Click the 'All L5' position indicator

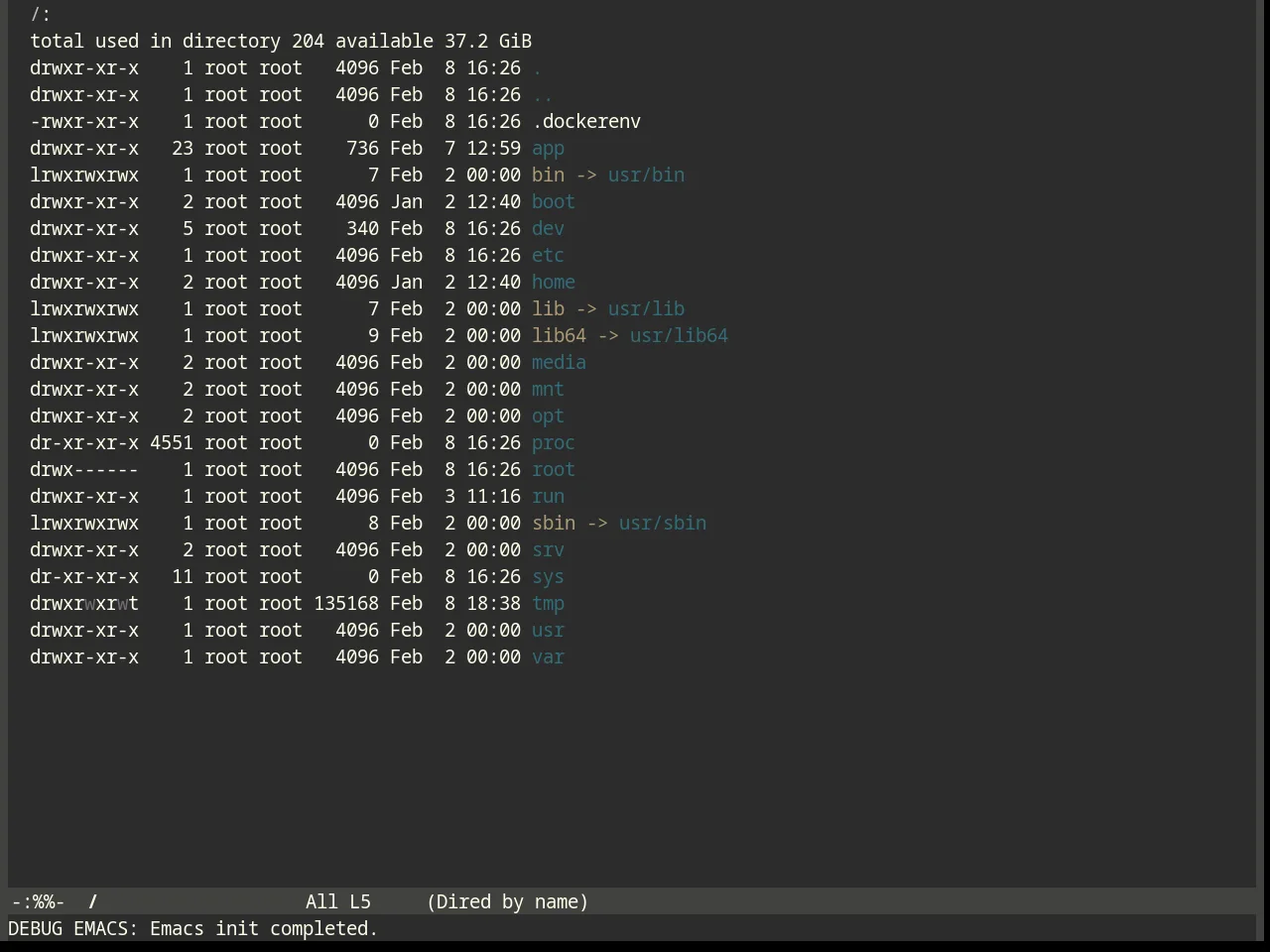(x=338, y=902)
